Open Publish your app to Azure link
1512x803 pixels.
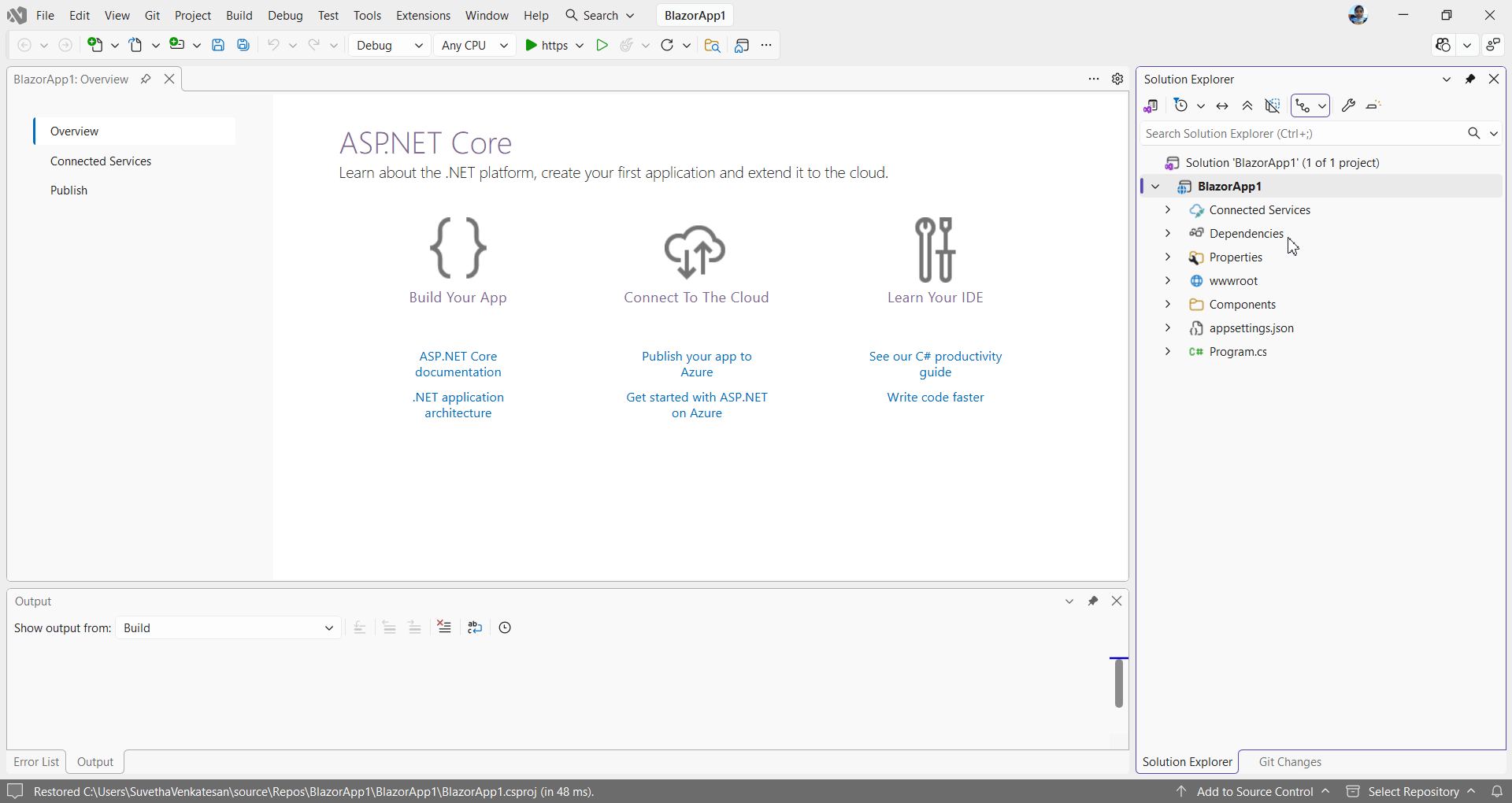point(697,364)
